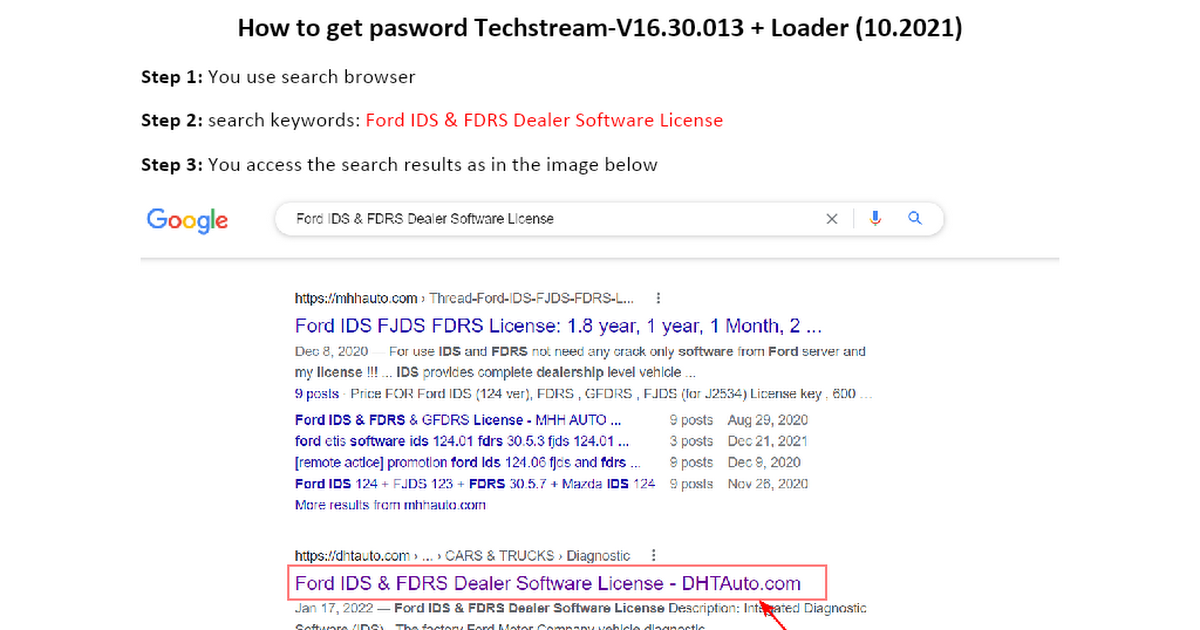Open three-dot menu beside mhhauto.com result

pos(657,298)
